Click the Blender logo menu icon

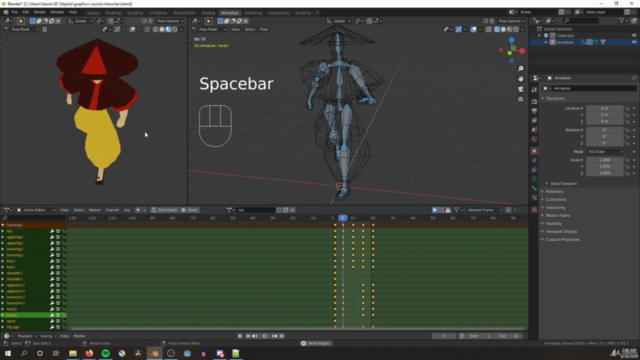point(6,12)
